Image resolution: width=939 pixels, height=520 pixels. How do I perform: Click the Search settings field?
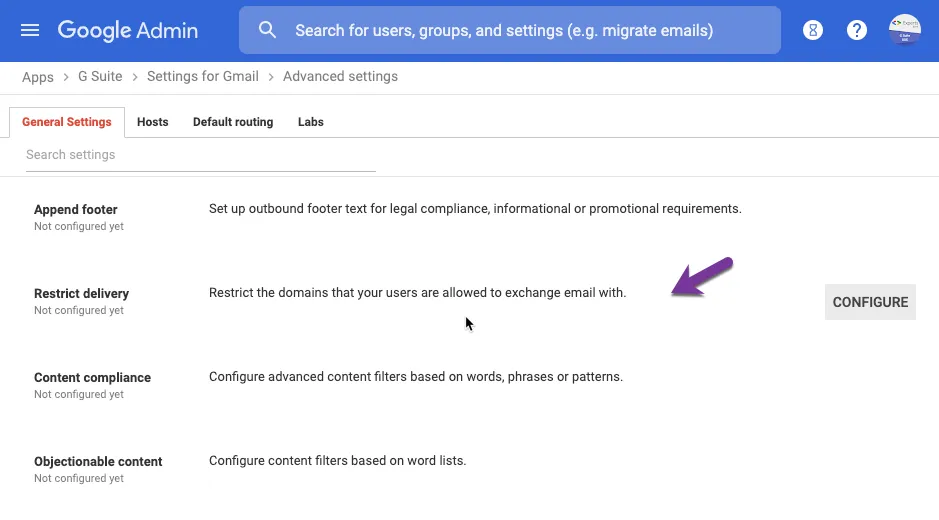click(x=201, y=155)
